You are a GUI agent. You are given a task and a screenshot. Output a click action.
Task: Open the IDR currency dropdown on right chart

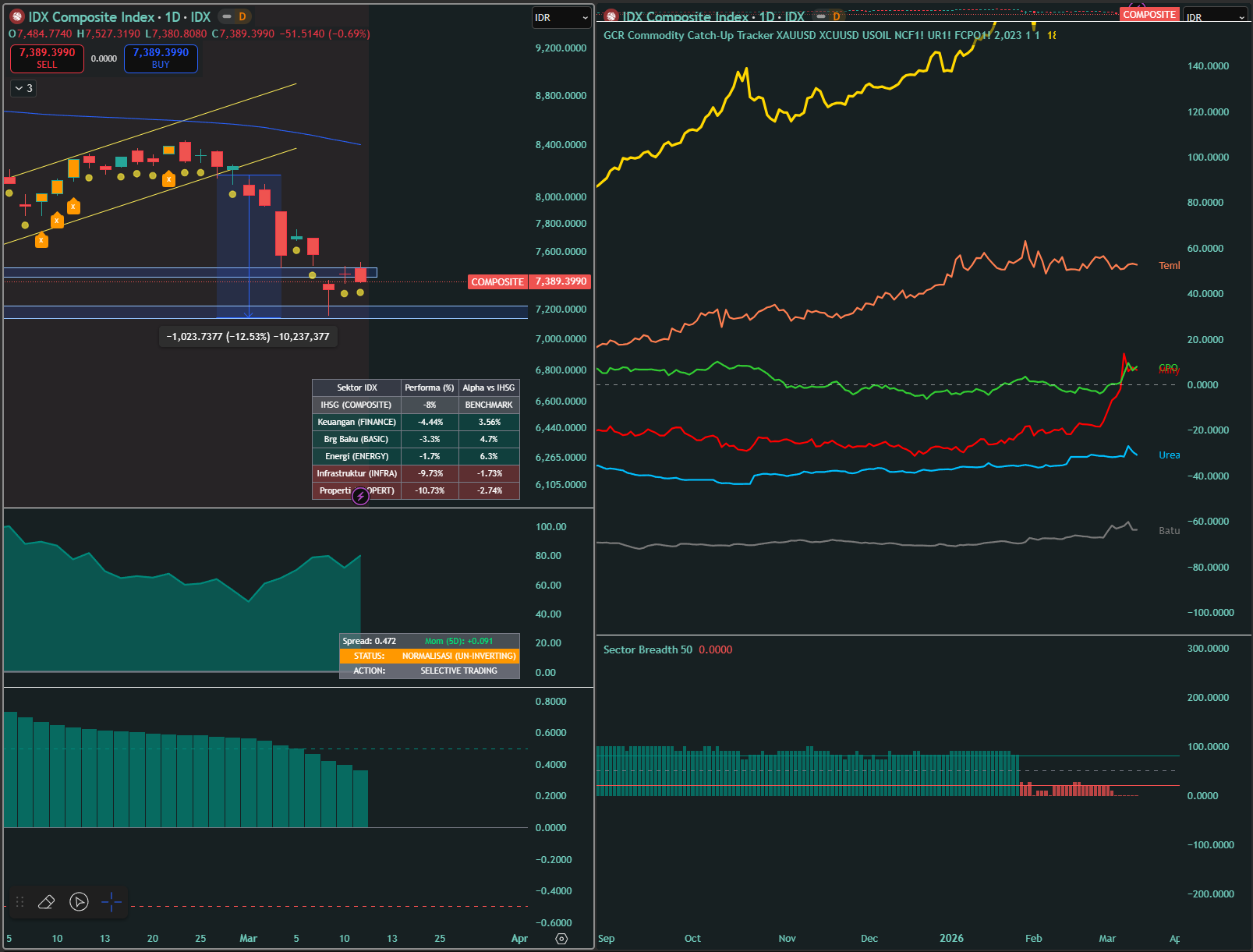pos(1216,17)
